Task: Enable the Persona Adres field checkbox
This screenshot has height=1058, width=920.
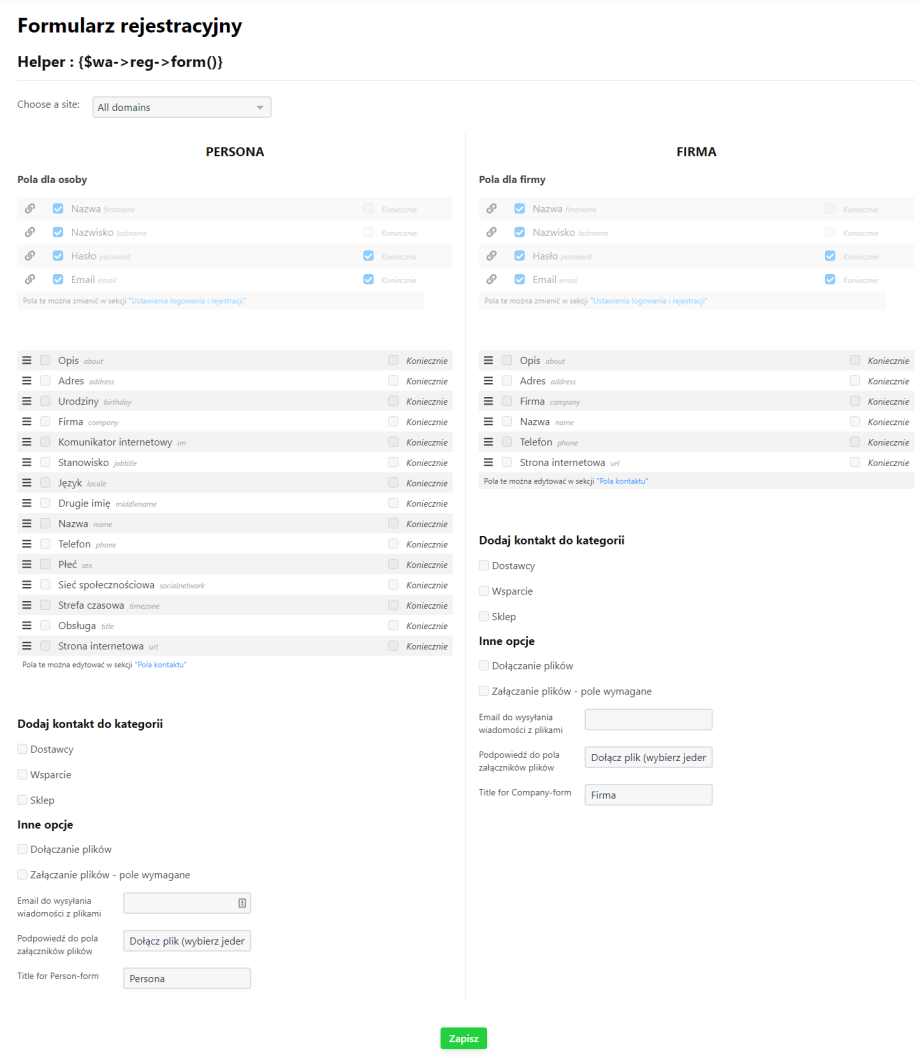Action: click(46, 381)
